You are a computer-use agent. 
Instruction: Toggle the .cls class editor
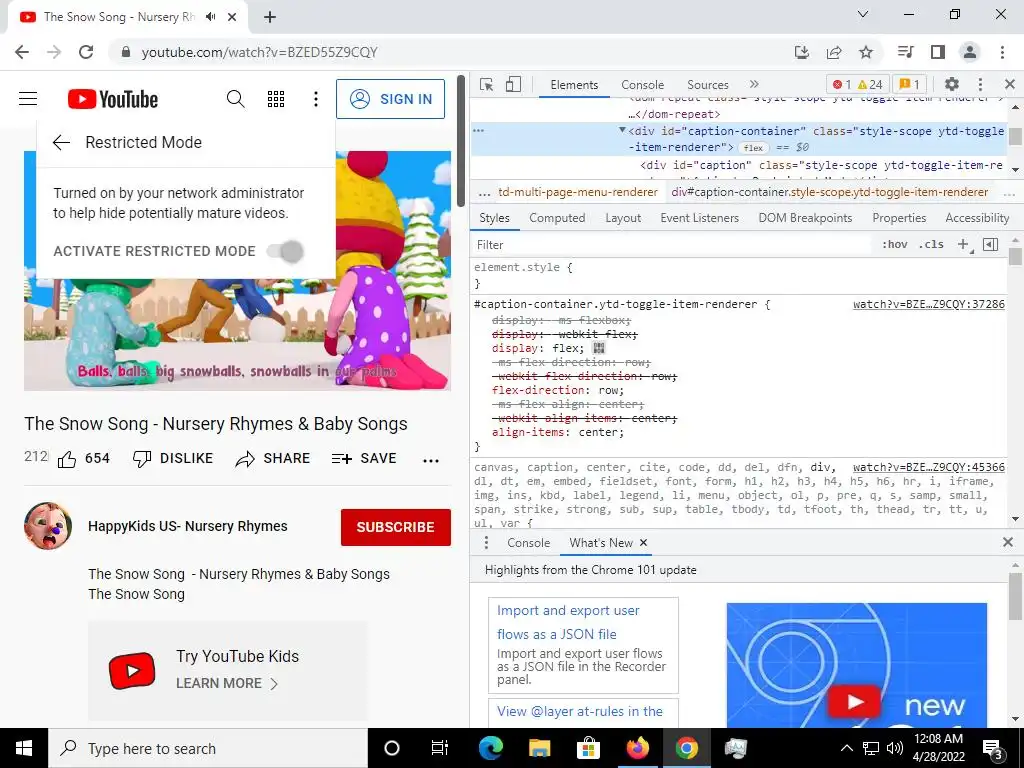[x=931, y=244]
